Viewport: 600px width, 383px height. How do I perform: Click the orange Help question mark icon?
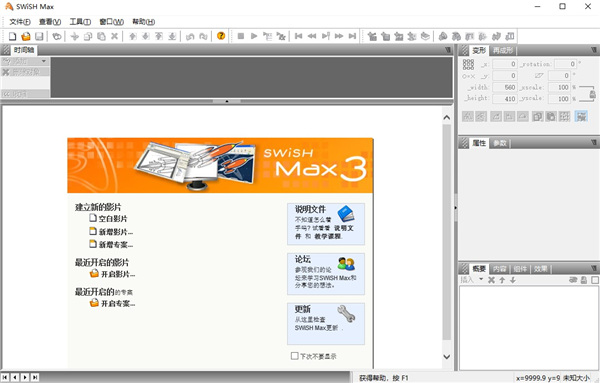221,36
